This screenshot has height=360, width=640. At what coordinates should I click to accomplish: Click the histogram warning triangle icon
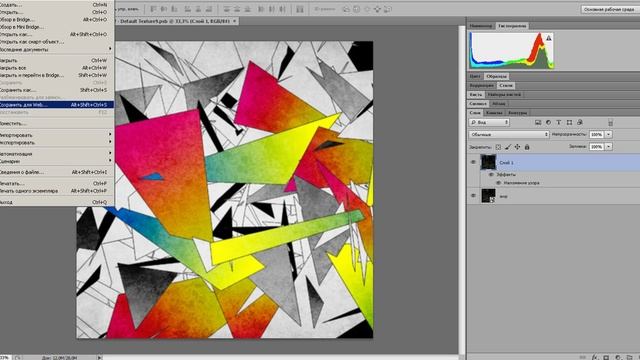pos(549,38)
